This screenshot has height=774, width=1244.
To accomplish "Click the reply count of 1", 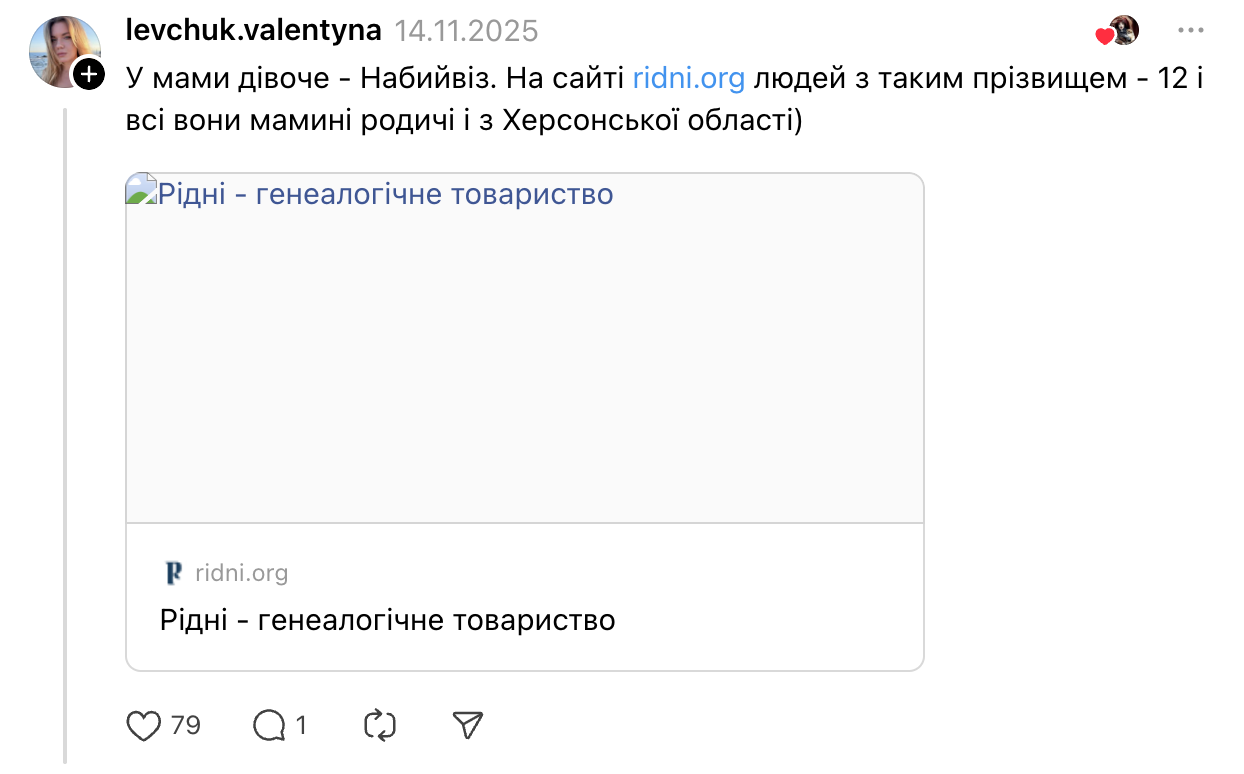I will [x=301, y=725].
